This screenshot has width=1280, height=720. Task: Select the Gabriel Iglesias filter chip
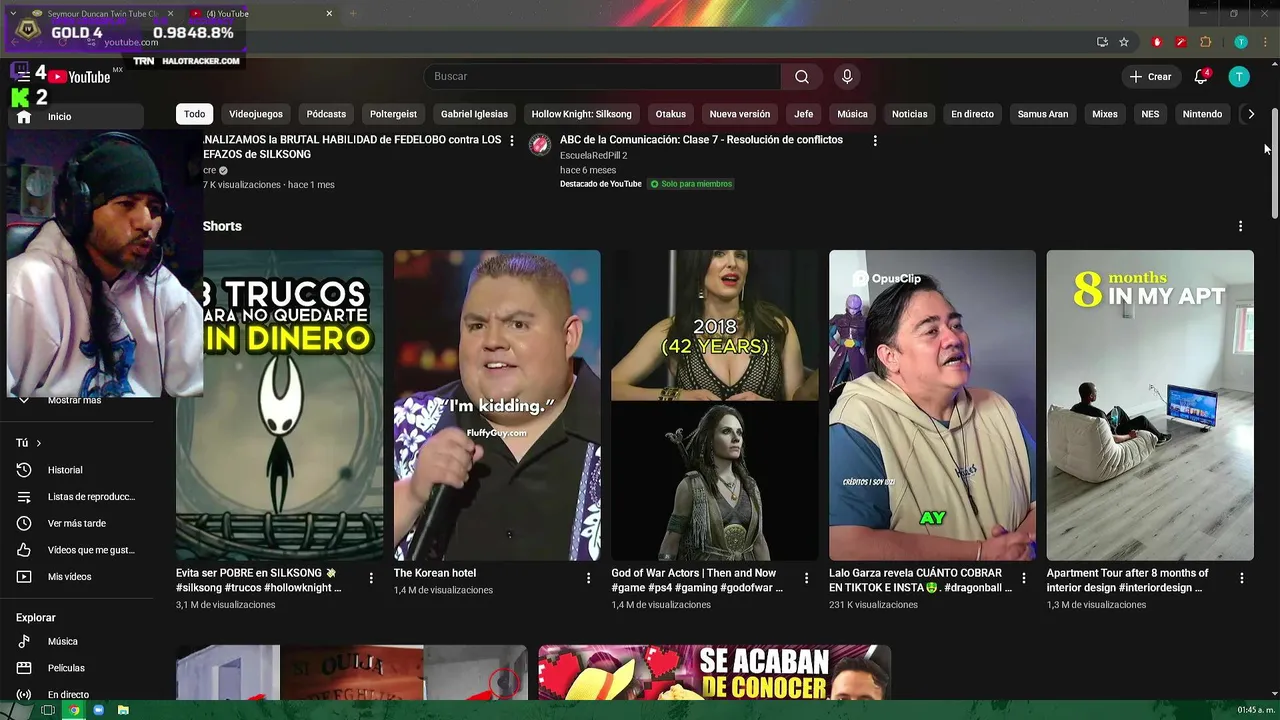(474, 114)
